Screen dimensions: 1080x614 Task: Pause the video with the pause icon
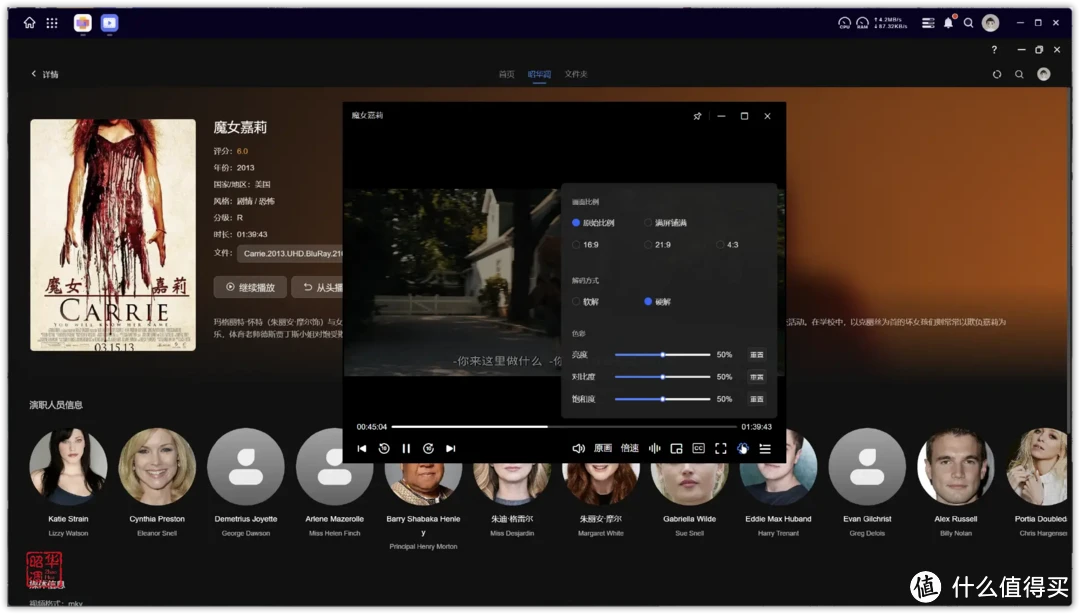[406, 448]
